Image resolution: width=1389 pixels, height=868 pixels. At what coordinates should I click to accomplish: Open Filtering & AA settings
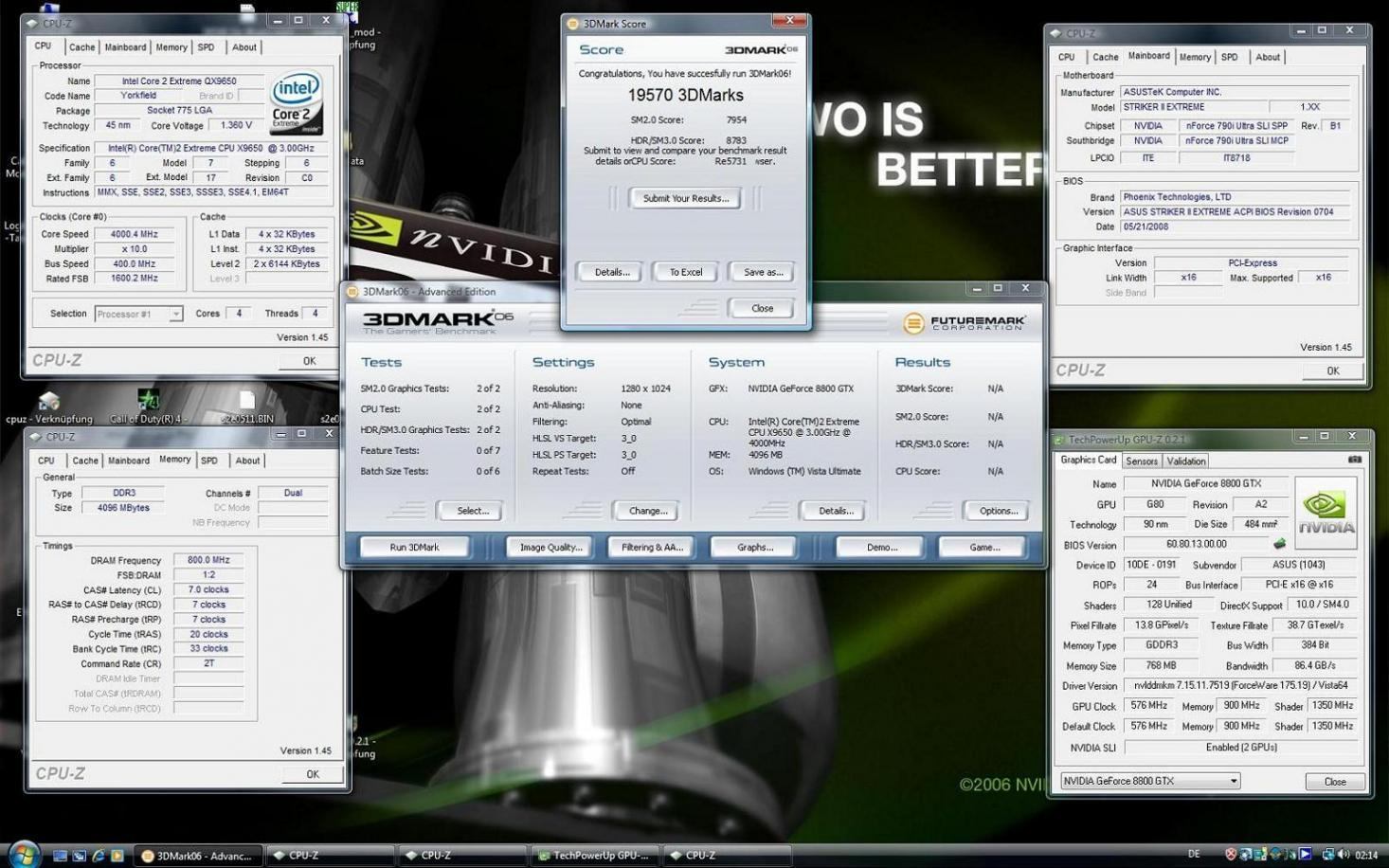tap(652, 547)
